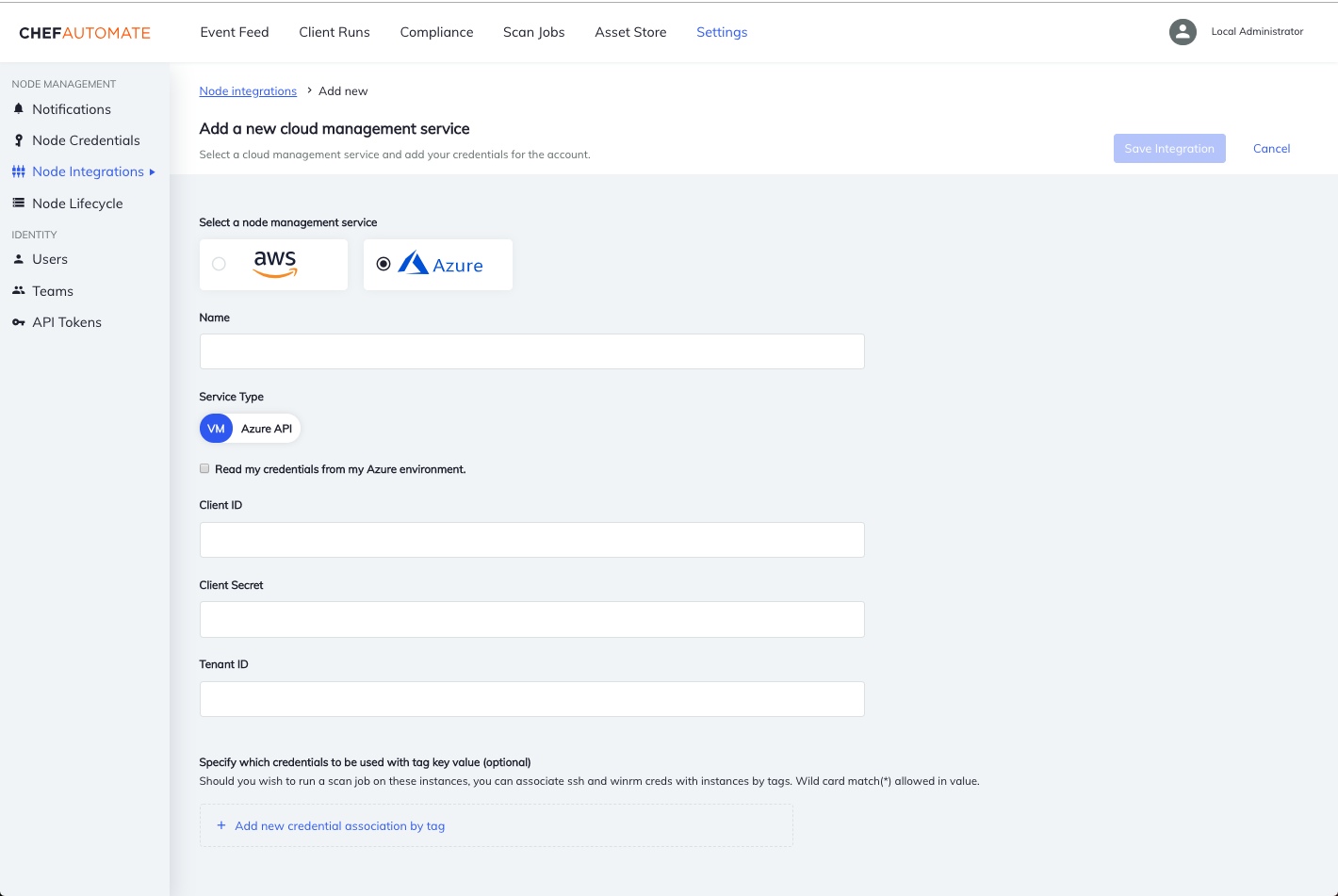
Task: Switch to the Compliance tab
Action: tap(436, 31)
